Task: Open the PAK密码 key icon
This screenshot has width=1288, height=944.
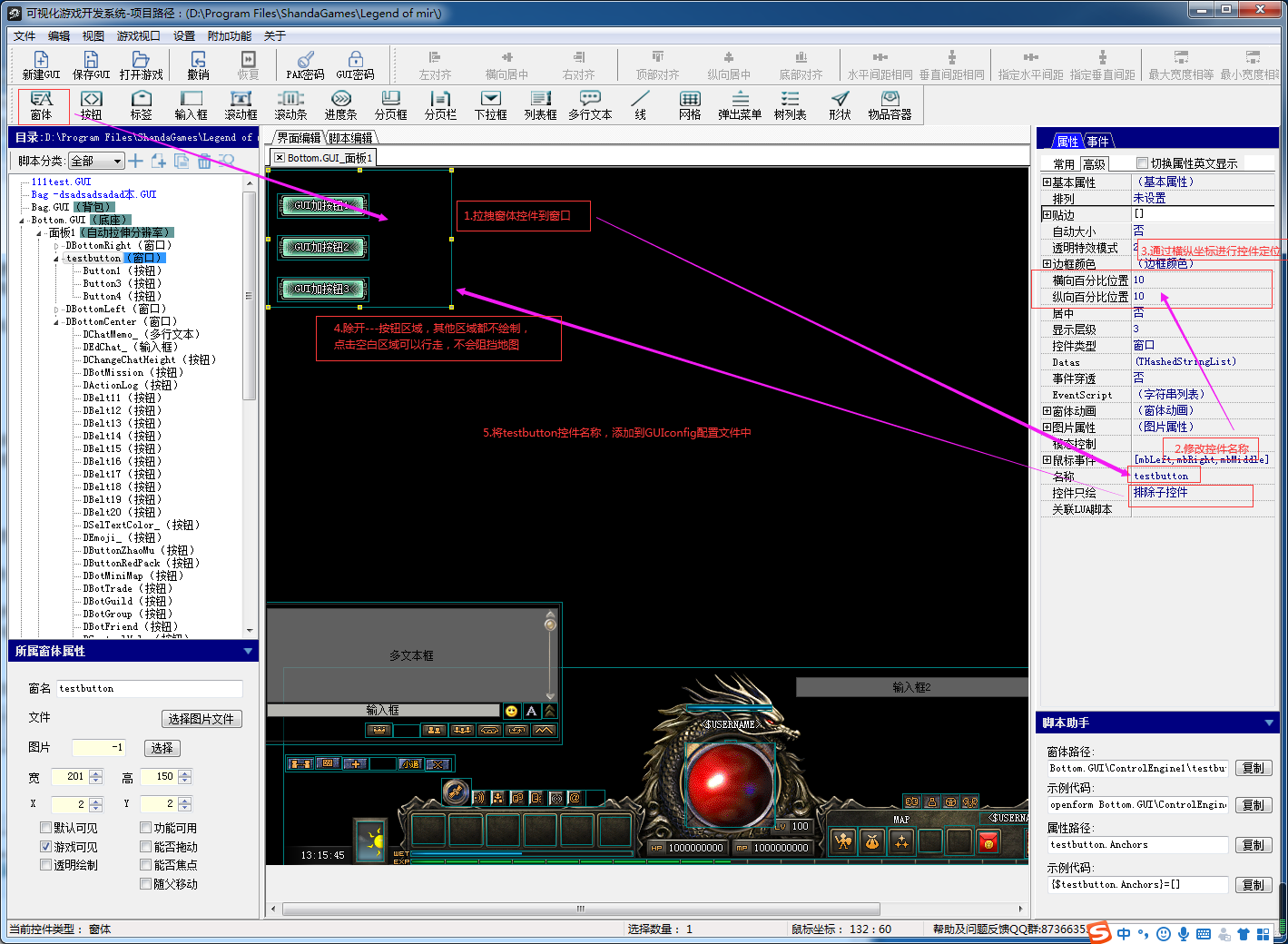Action: coord(305,66)
